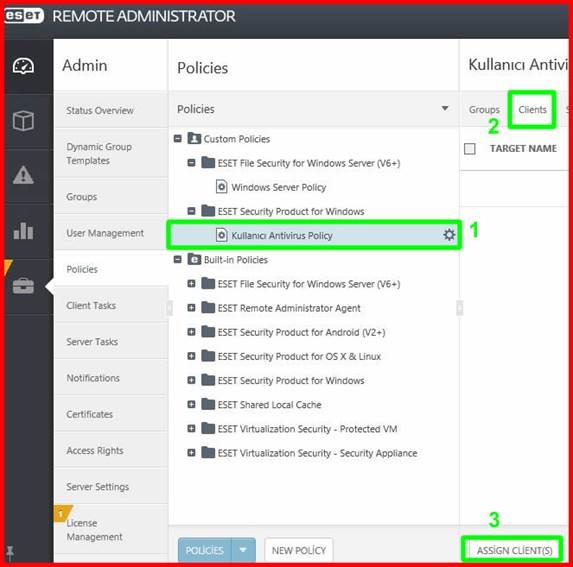Open the Dashboard gauge icon in sidebar
Image resolution: width=573 pixels, height=567 pixels.
coord(23,66)
